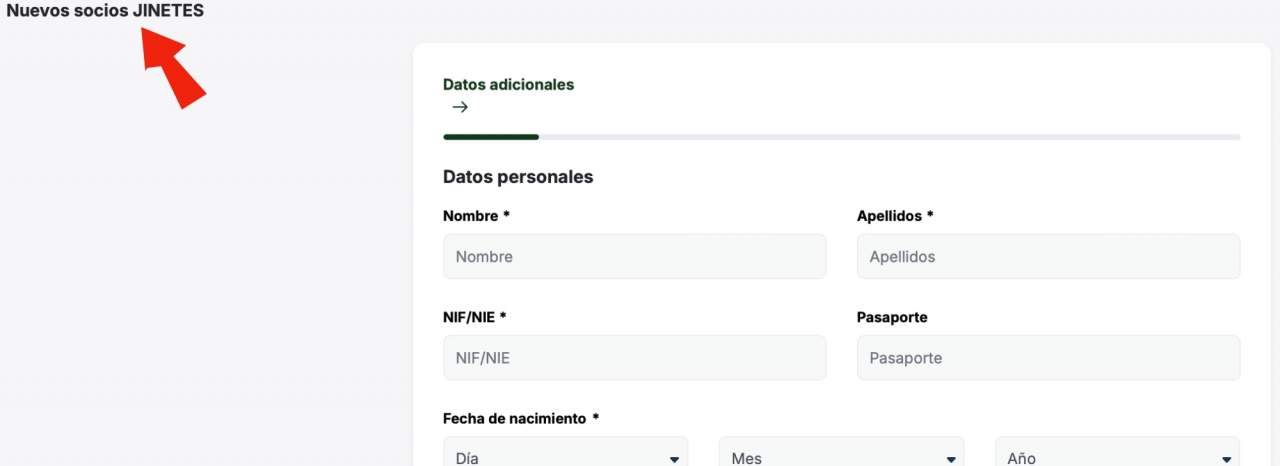Click the Nuevos socios JINETES title
This screenshot has width=1280, height=466.
105,11
